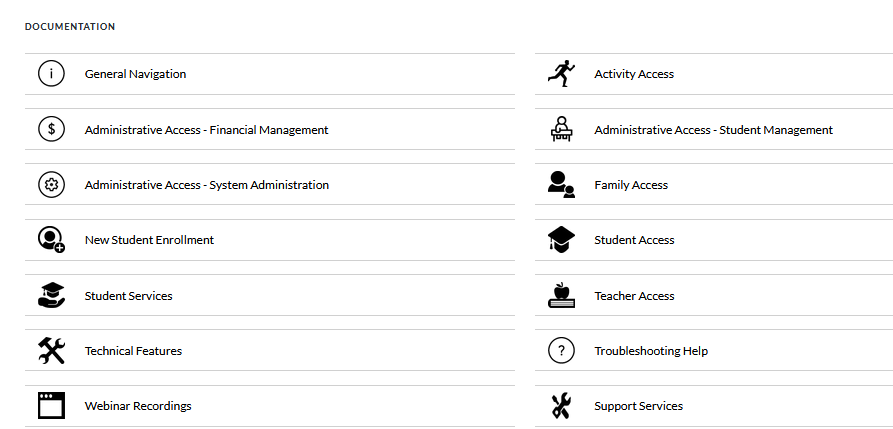Image resolution: width=893 pixels, height=429 pixels.
Task: Click the Family Access people icon
Action: coord(561,185)
